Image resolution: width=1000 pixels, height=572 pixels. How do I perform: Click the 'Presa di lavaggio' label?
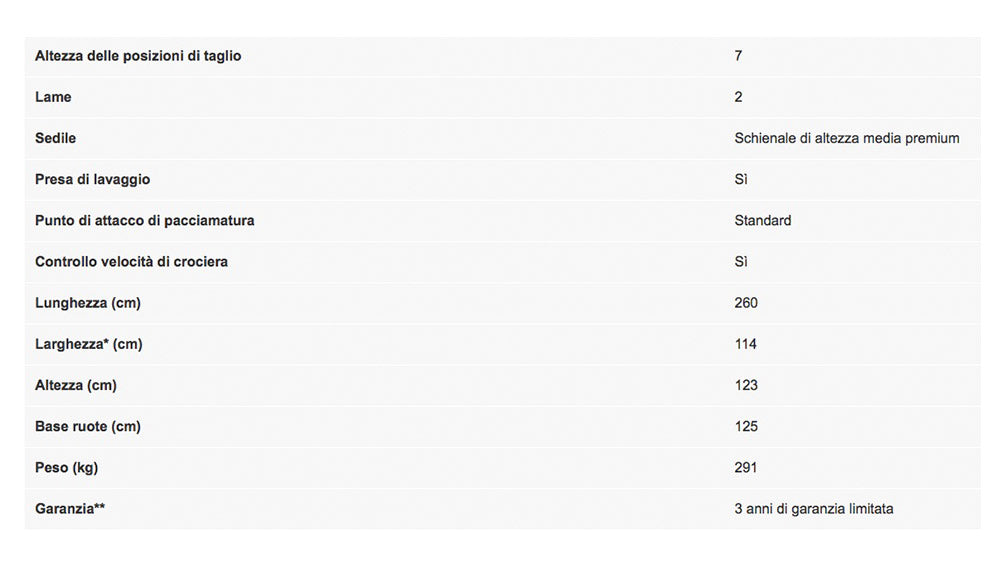point(92,179)
